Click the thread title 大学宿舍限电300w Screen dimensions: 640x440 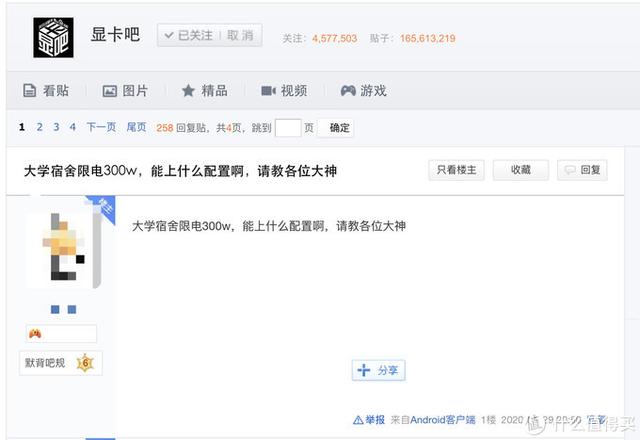click(x=180, y=171)
